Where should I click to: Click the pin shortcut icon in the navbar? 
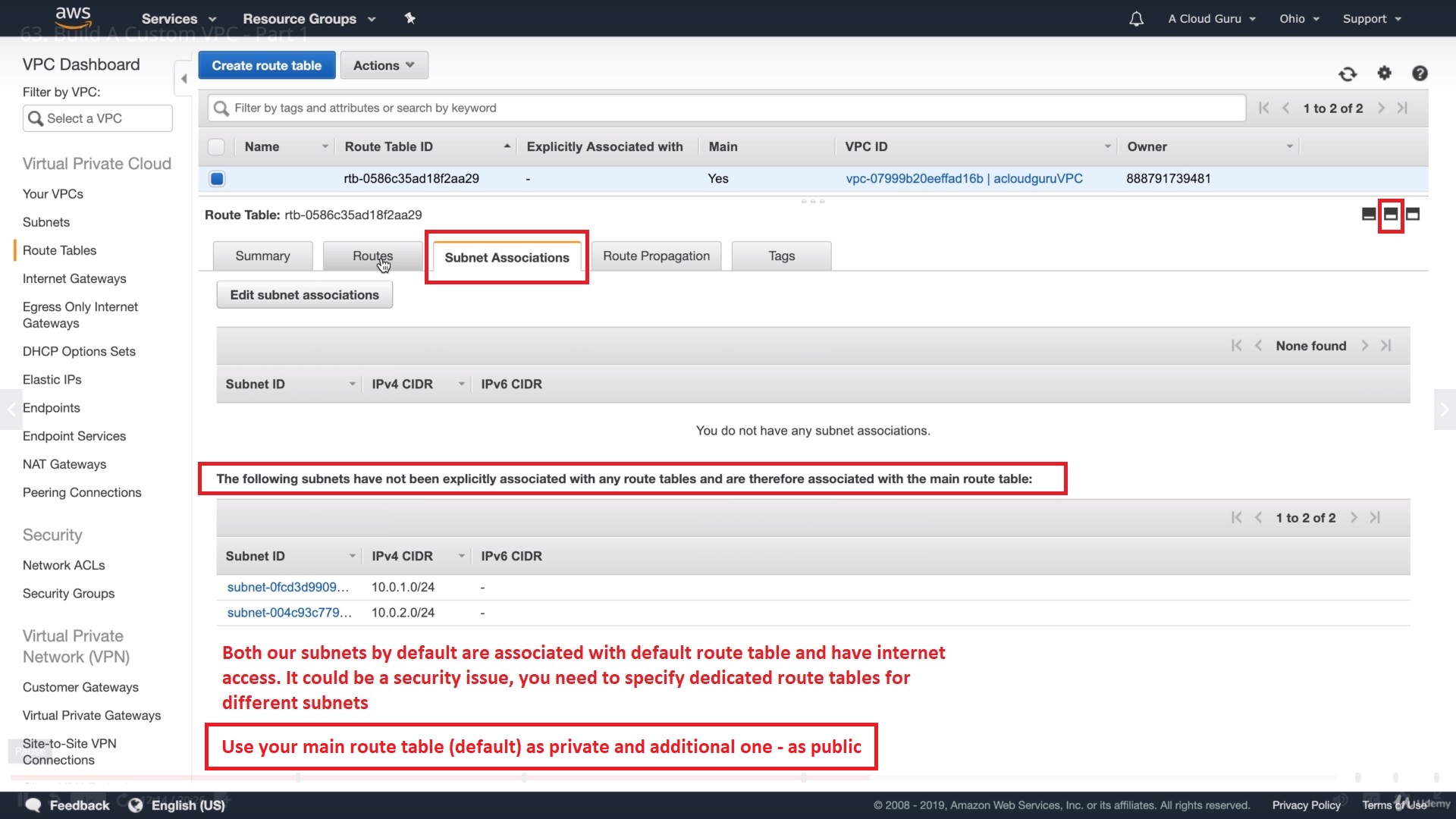tap(410, 18)
